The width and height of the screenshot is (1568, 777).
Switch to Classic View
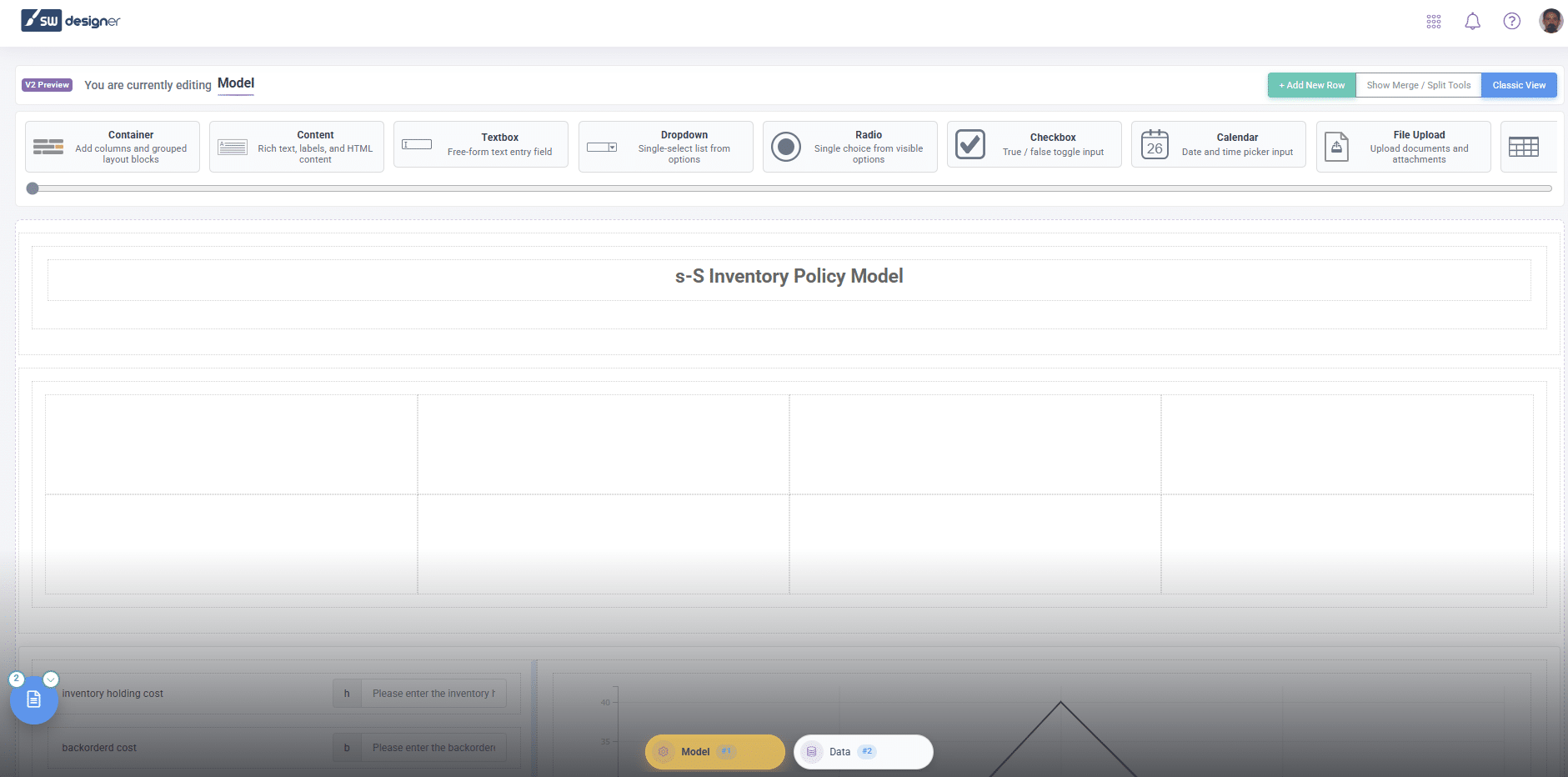pos(1518,85)
